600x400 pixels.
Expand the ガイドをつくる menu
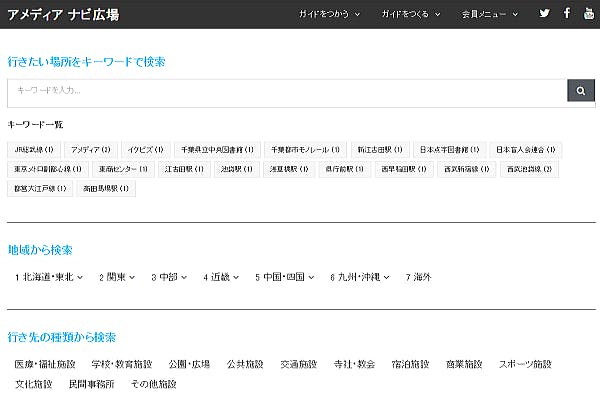coord(412,14)
